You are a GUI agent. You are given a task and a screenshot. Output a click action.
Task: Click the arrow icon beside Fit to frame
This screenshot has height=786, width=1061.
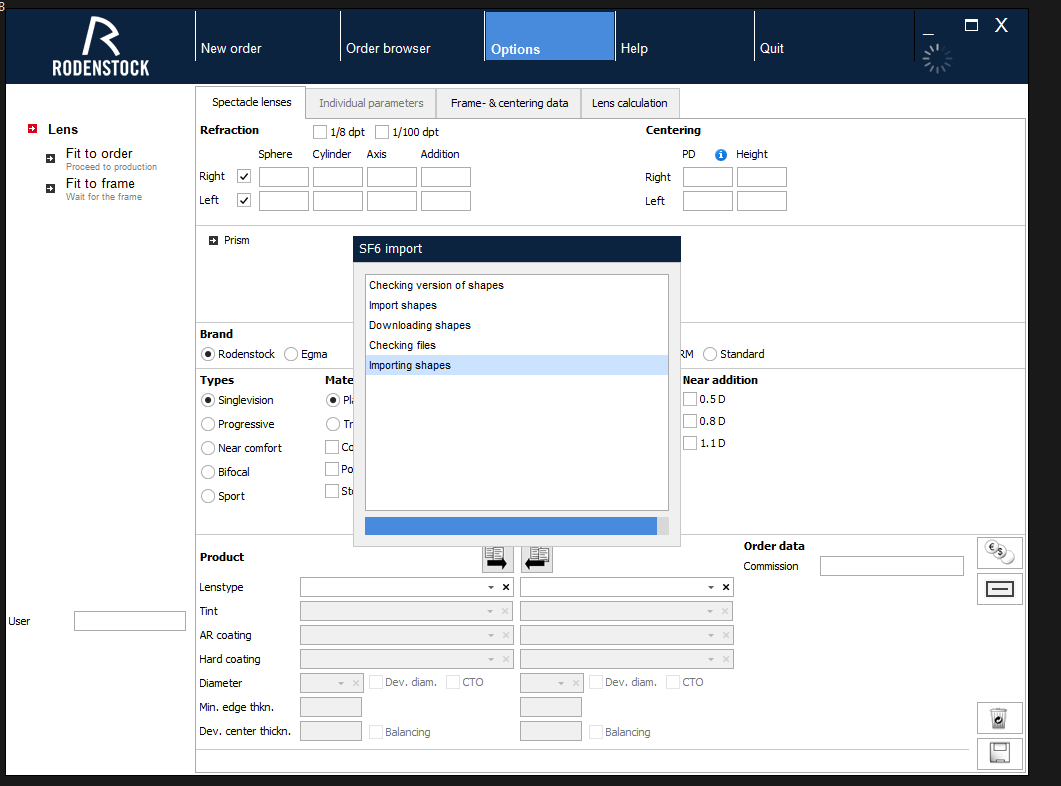pyautogui.click(x=50, y=188)
